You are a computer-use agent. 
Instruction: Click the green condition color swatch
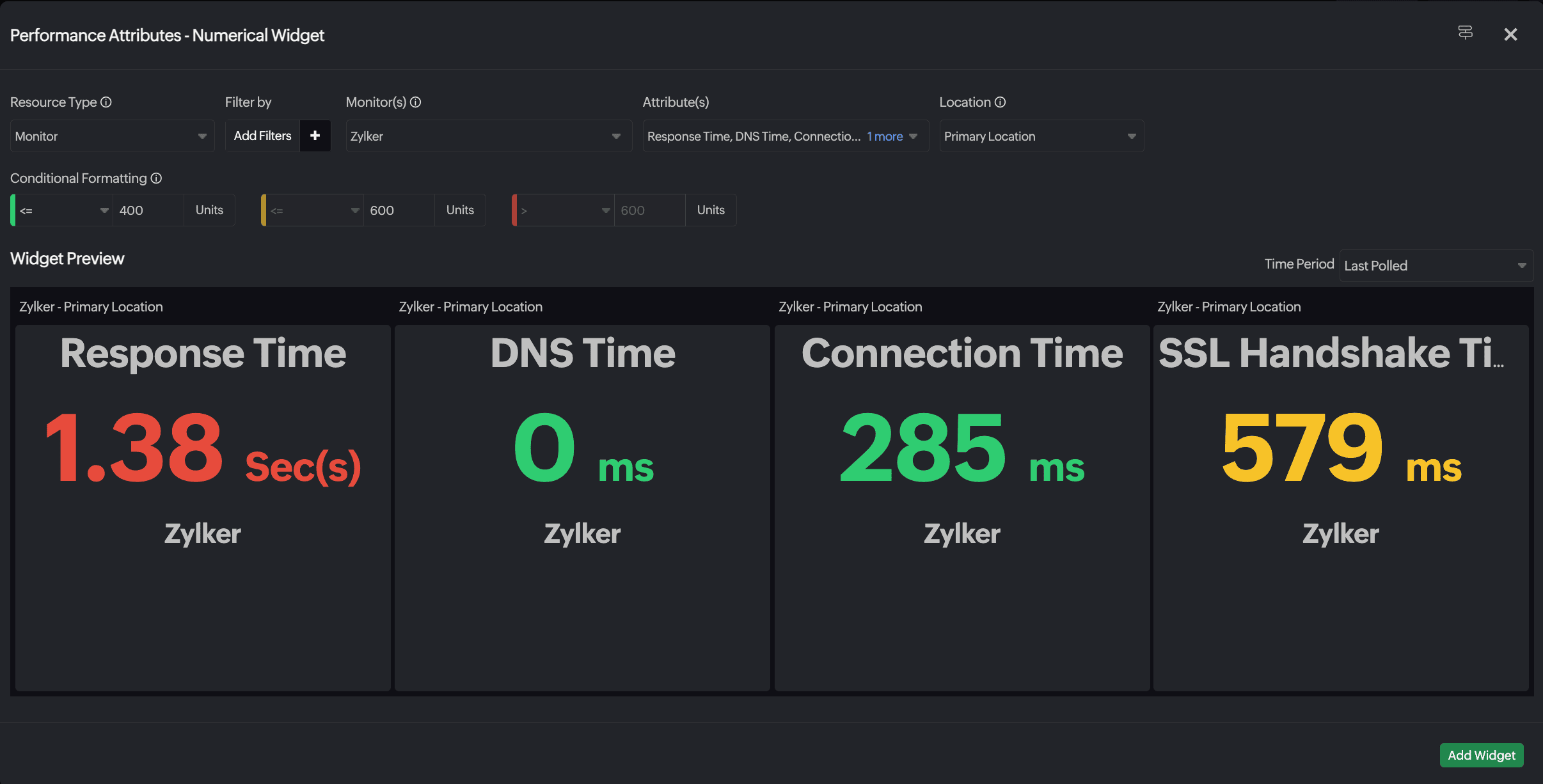coord(13,210)
